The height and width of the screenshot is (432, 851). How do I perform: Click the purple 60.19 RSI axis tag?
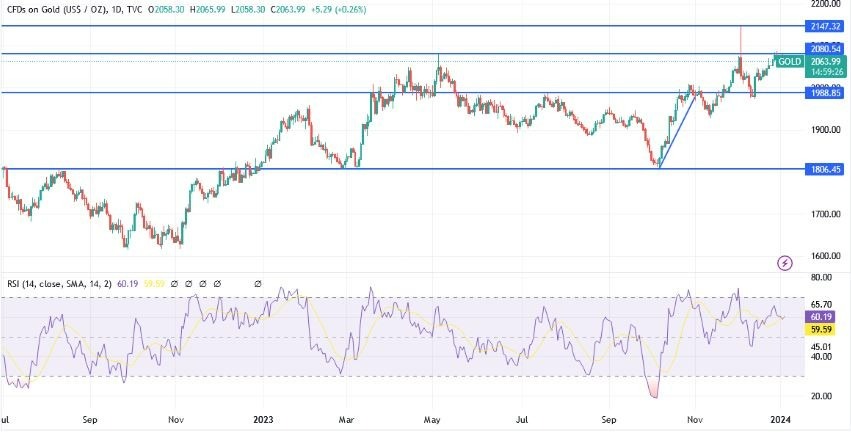(821, 317)
